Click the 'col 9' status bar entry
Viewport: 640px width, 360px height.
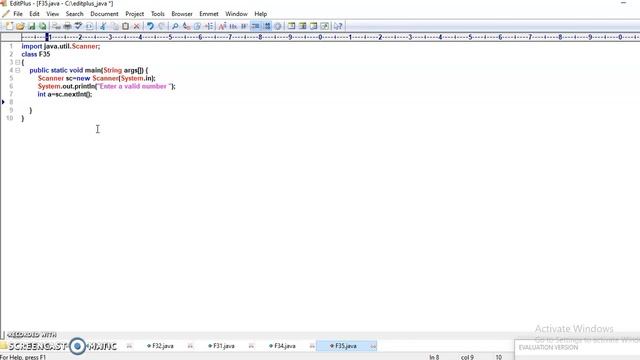467,357
